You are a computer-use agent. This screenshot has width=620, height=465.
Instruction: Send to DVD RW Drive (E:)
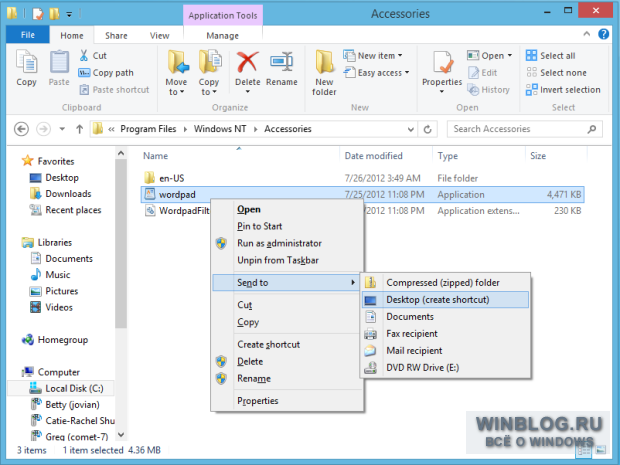445,368
